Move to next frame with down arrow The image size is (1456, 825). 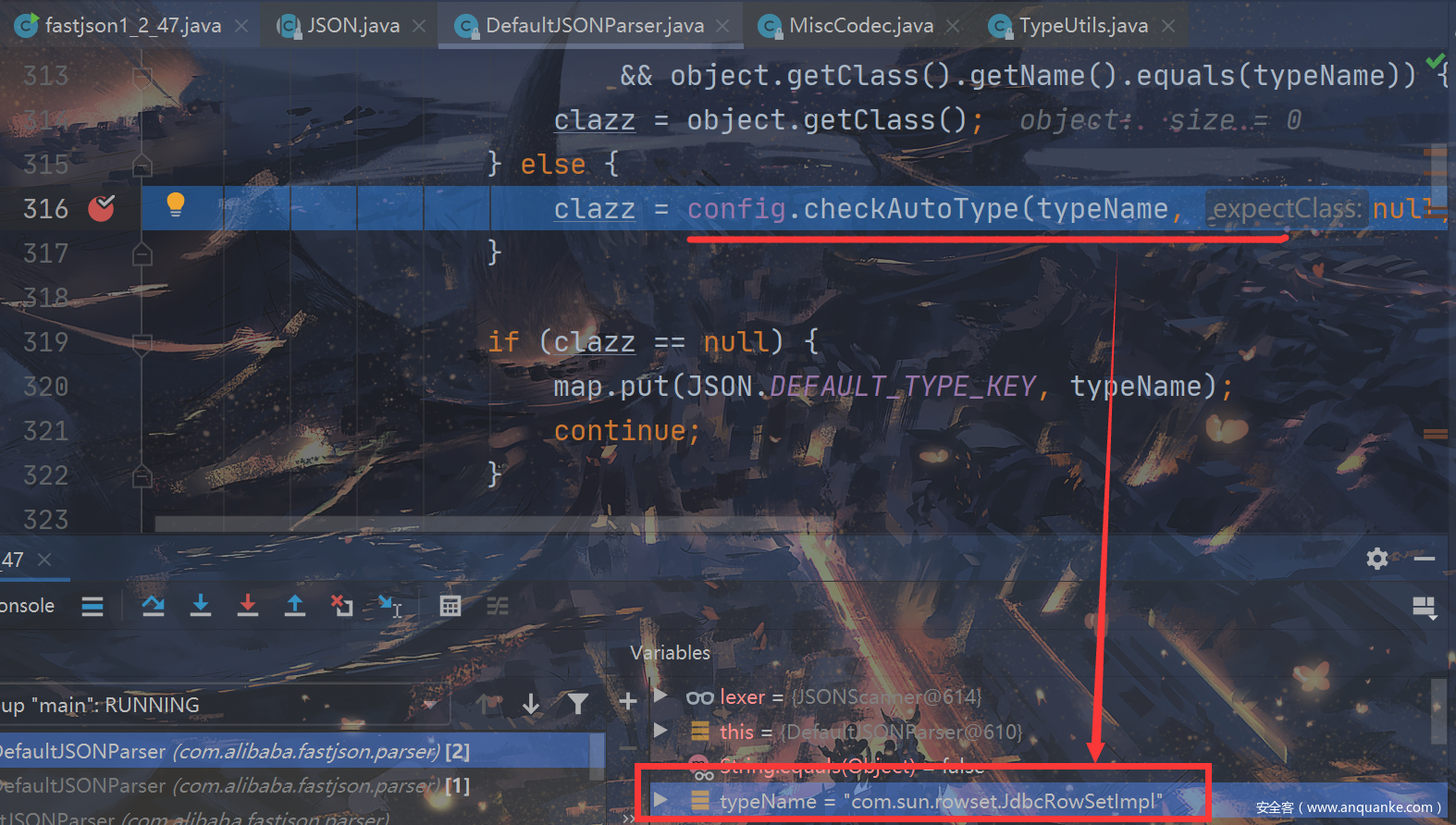pyautogui.click(x=531, y=705)
